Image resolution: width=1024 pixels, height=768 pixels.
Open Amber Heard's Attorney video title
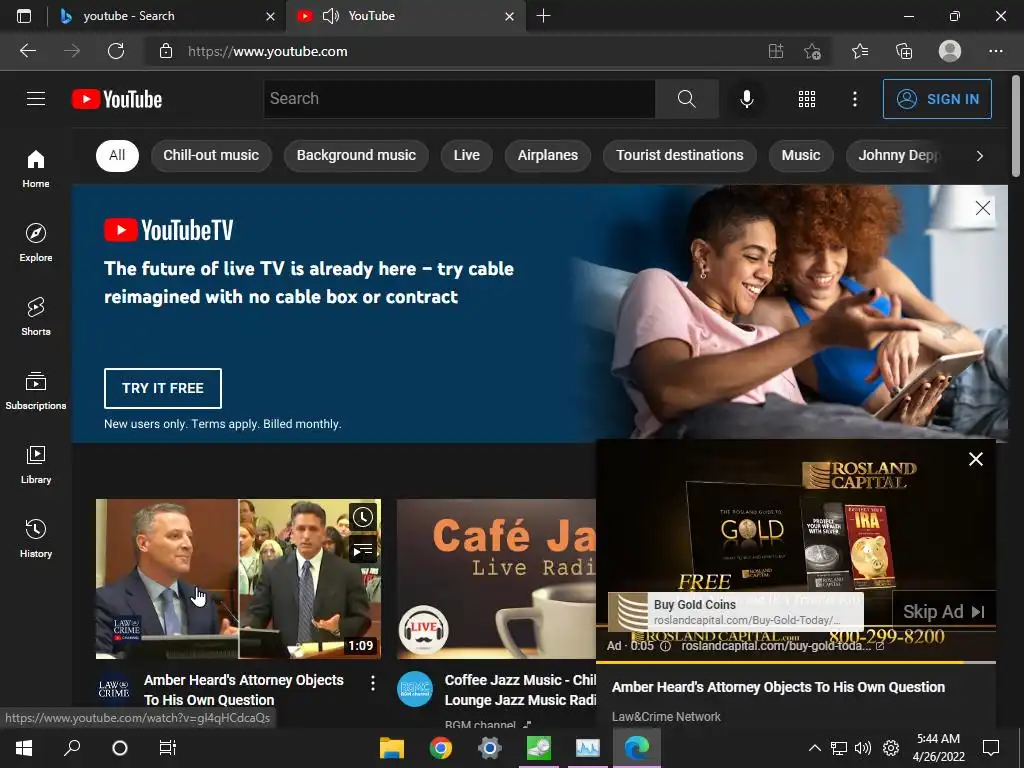tap(244, 690)
